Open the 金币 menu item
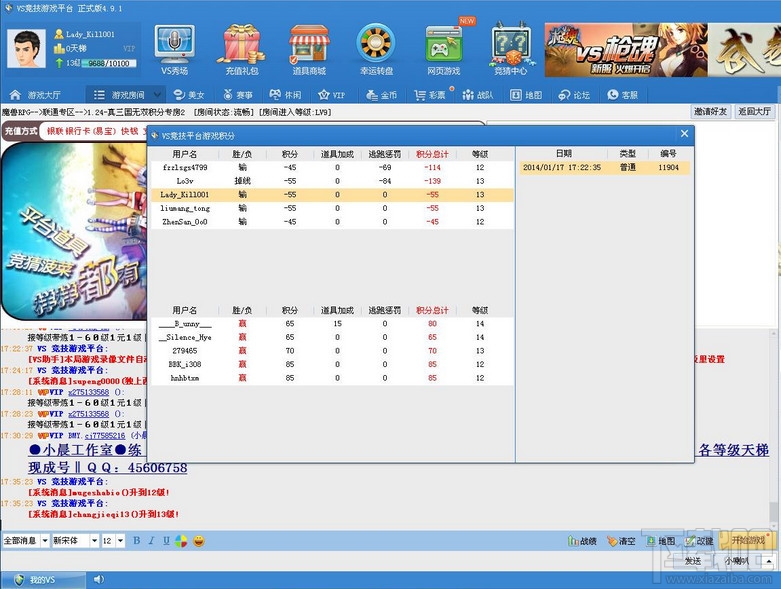Screen dimensions: 781x589 (382, 95)
